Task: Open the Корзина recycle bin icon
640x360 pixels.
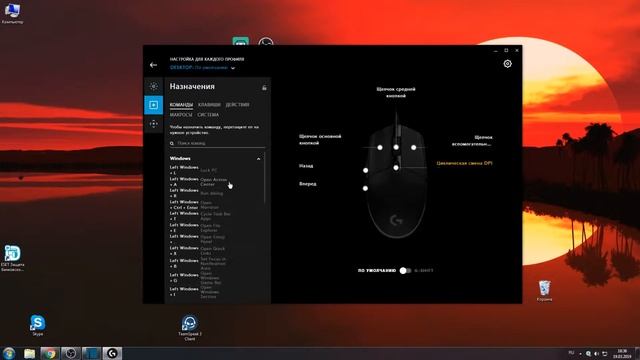Action: coord(544,291)
